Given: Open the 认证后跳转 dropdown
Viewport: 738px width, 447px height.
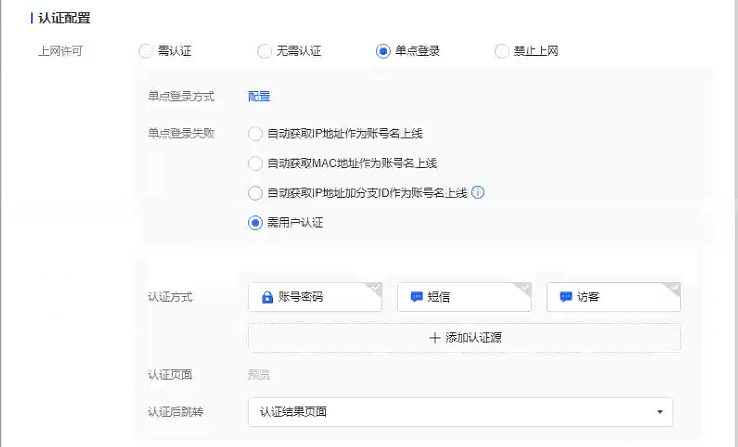Looking at the screenshot, I should (x=460, y=412).
